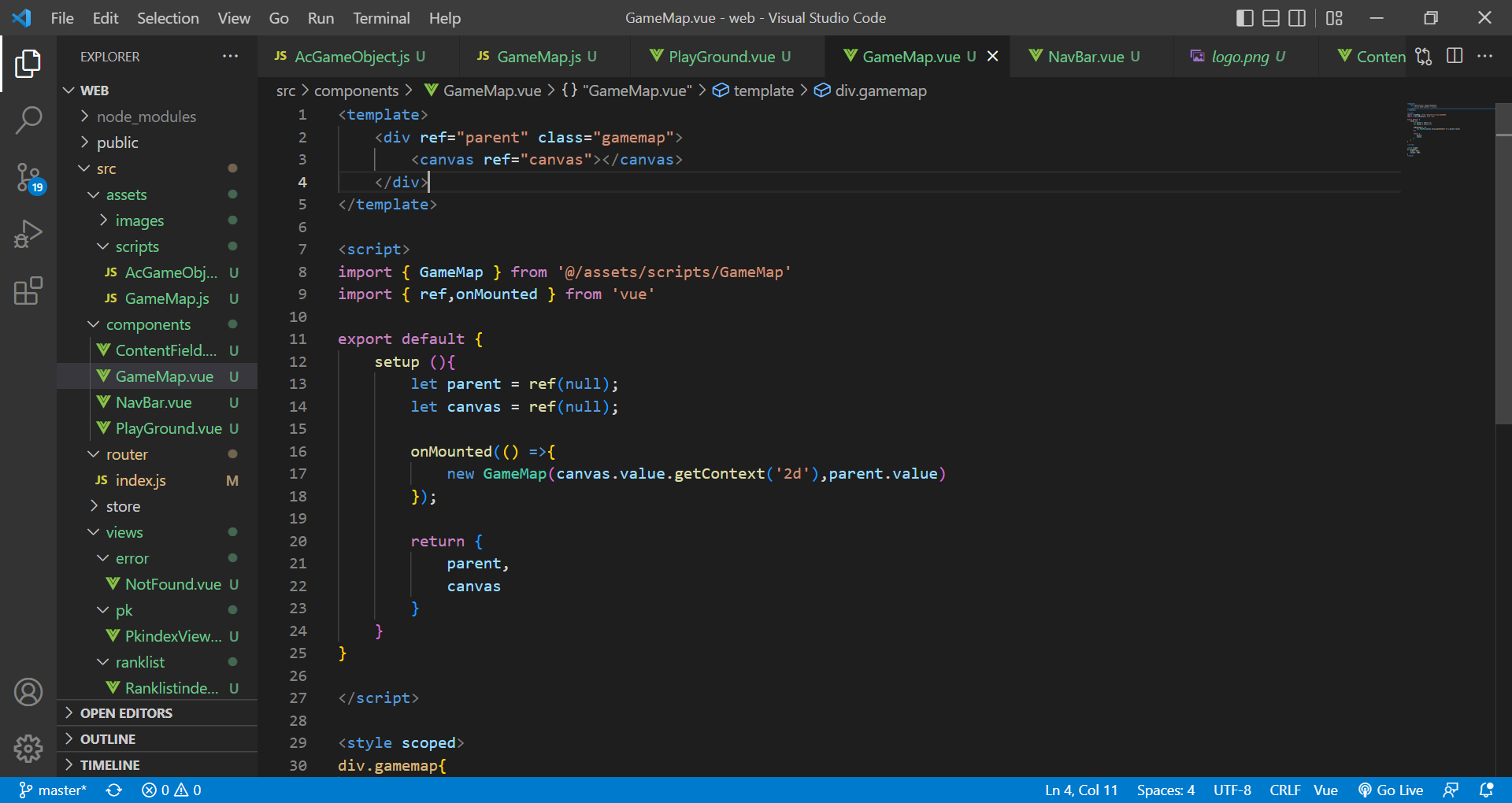Open the Run menu
Image resolution: width=1512 pixels, height=803 pixels.
click(x=321, y=18)
